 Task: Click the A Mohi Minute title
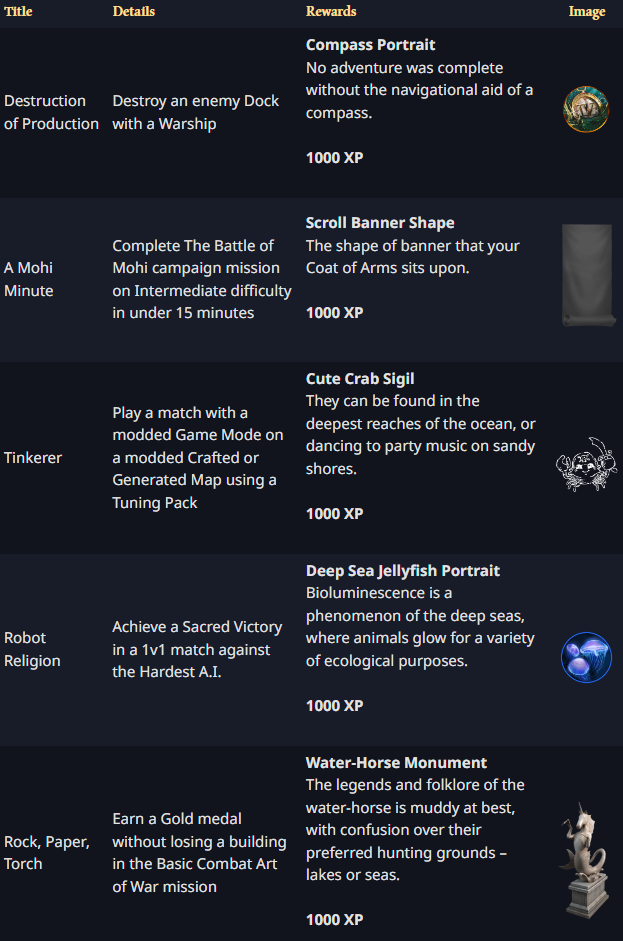click(29, 279)
